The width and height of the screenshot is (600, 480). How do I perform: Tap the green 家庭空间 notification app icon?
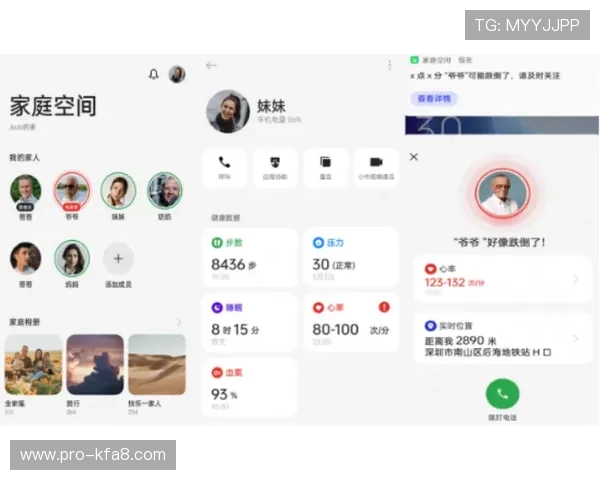(x=414, y=60)
